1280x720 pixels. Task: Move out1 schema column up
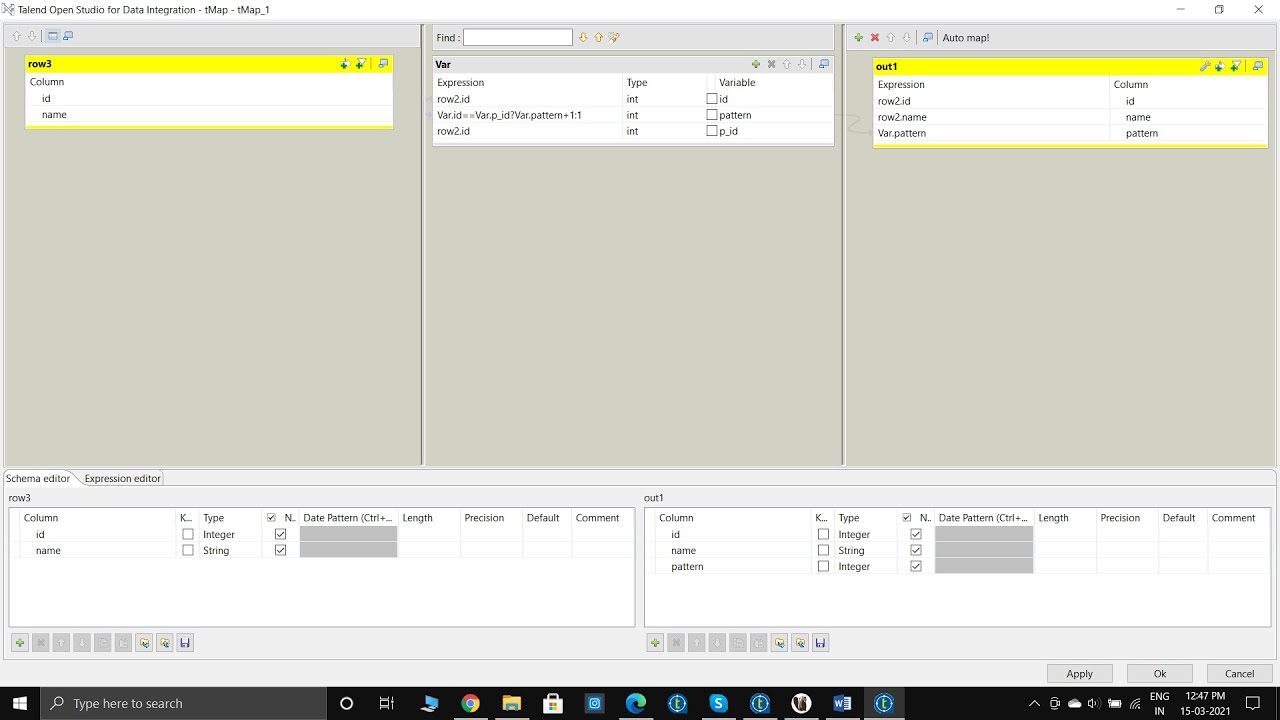click(697, 643)
